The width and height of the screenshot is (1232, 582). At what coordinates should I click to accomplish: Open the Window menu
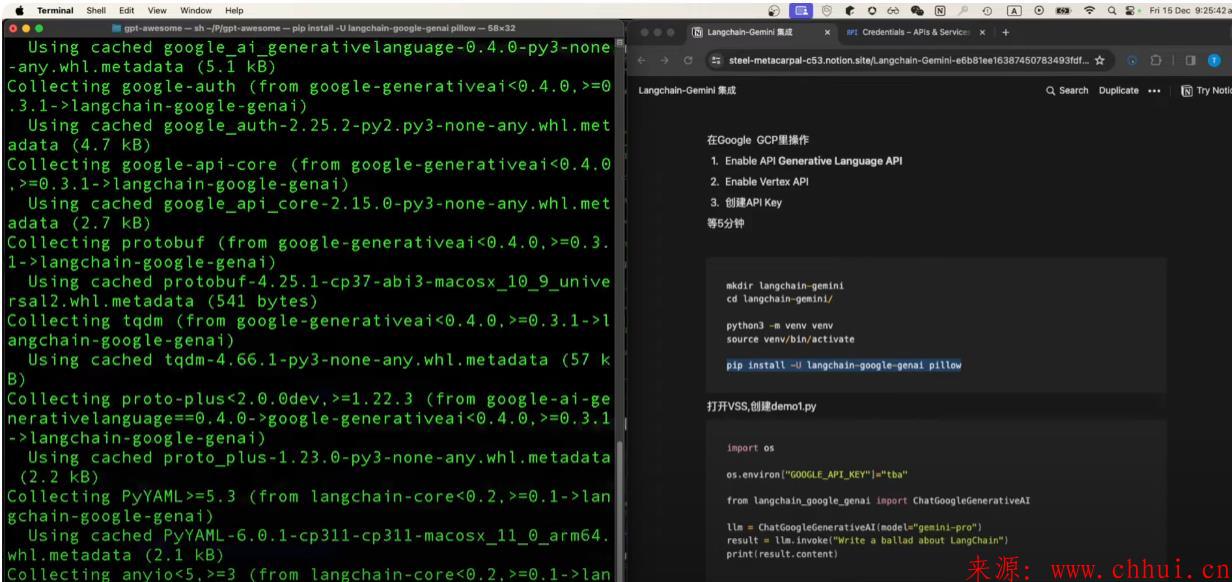tap(196, 10)
